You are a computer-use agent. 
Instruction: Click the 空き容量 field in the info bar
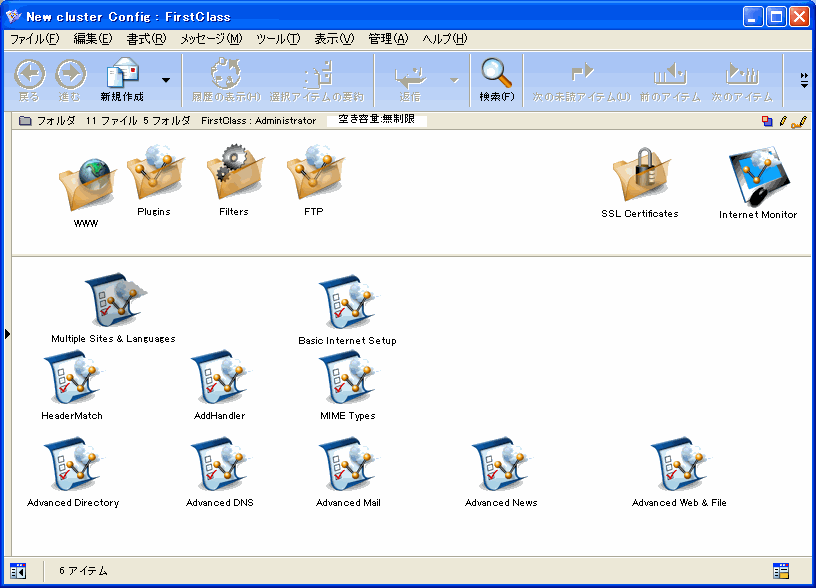tap(376, 120)
